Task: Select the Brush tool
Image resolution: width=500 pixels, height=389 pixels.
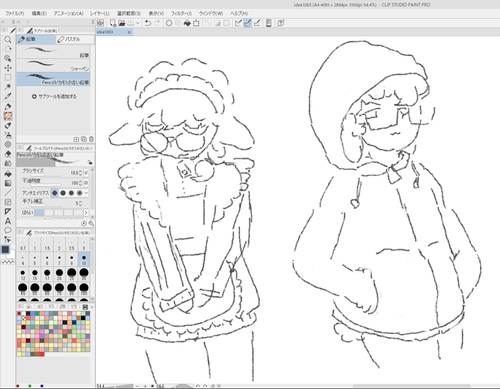Action: (8, 125)
